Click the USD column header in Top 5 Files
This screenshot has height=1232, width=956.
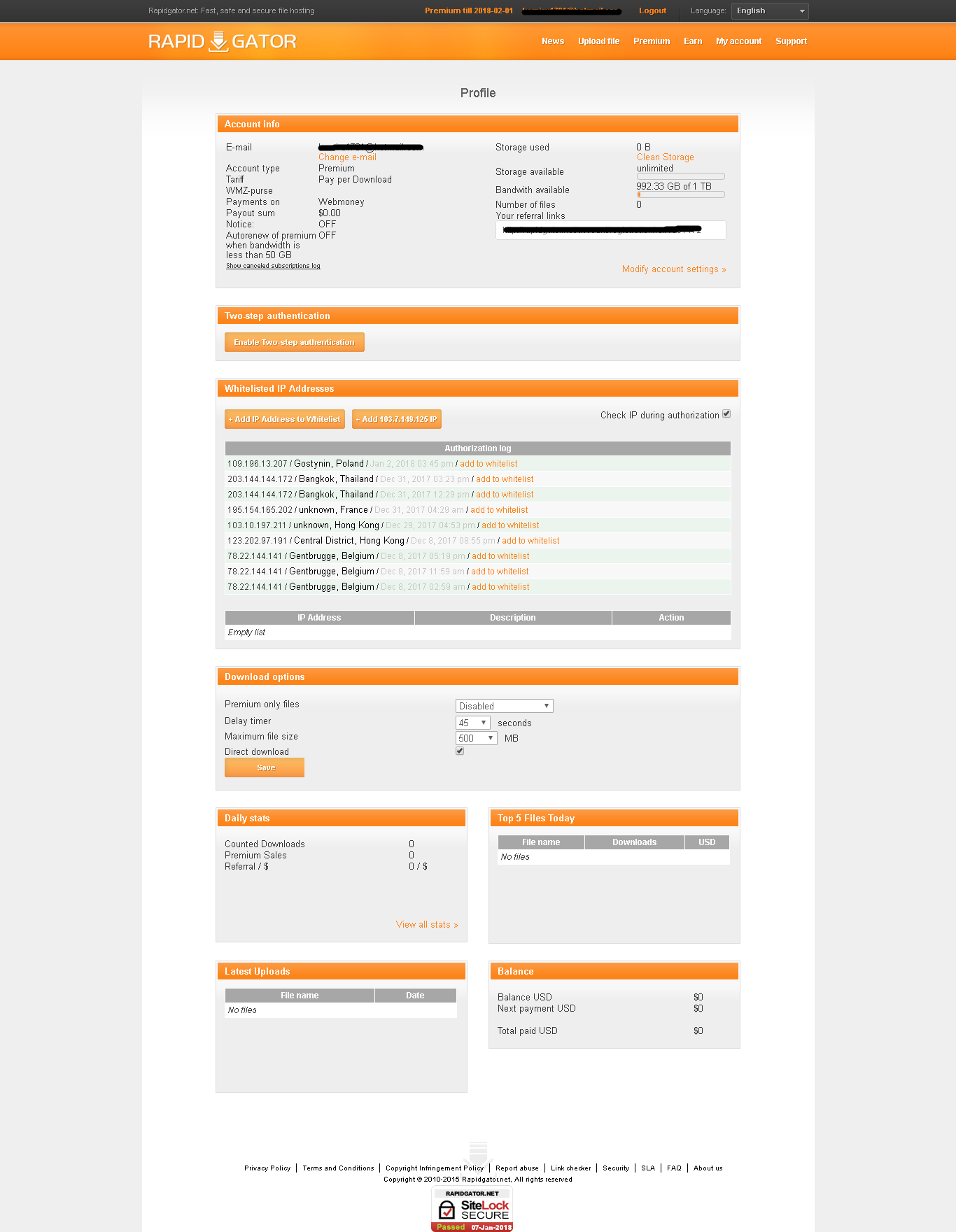708,842
